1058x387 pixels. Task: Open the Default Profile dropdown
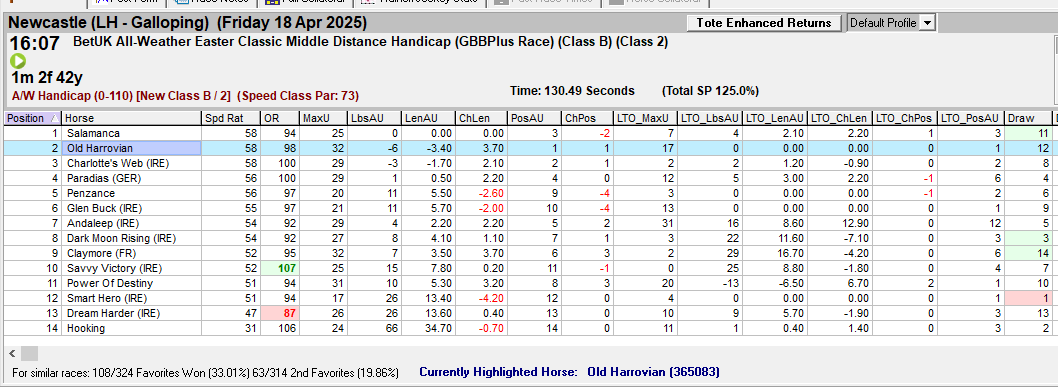point(928,23)
